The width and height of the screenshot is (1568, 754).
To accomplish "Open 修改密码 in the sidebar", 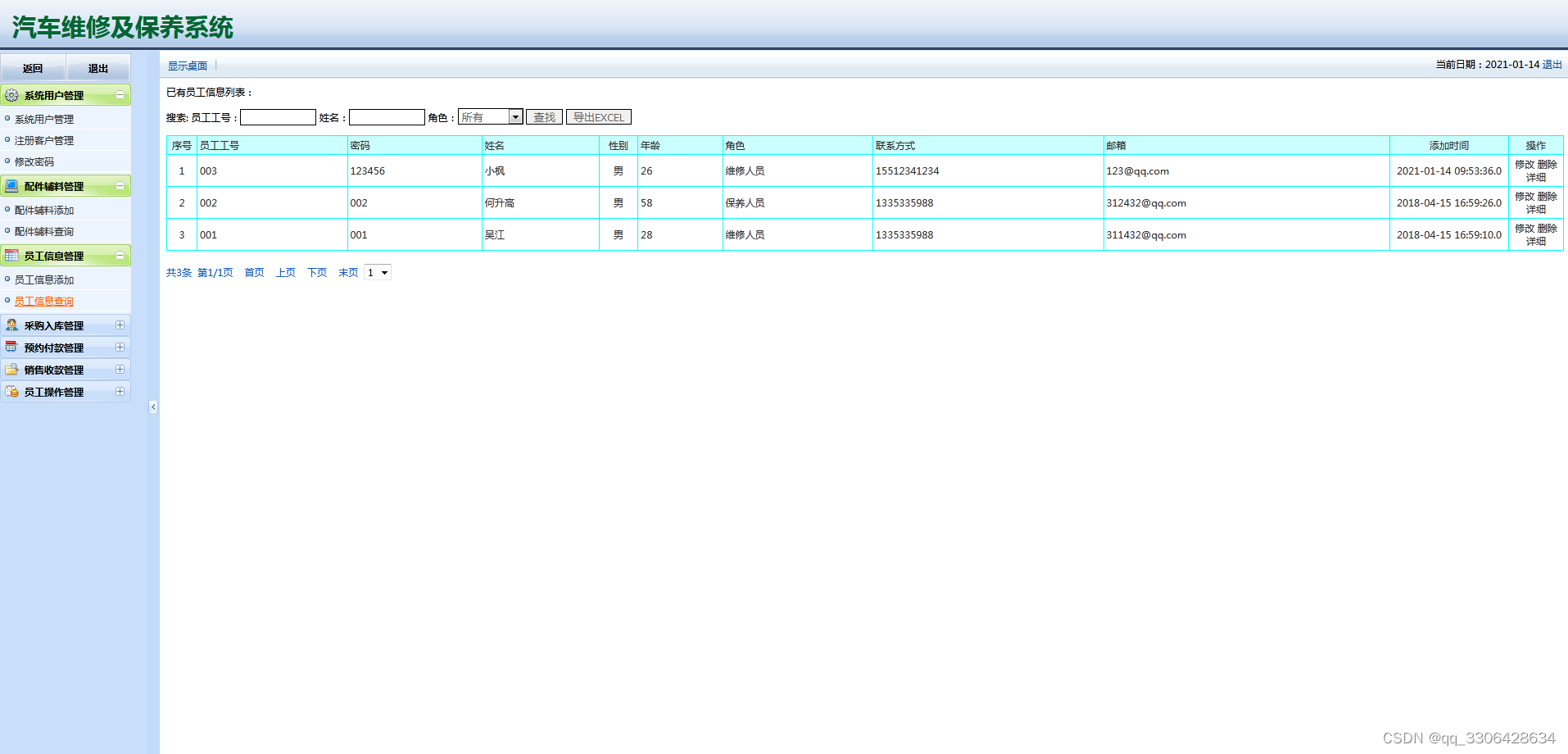I will pyautogui.click(x=34, y=161).
